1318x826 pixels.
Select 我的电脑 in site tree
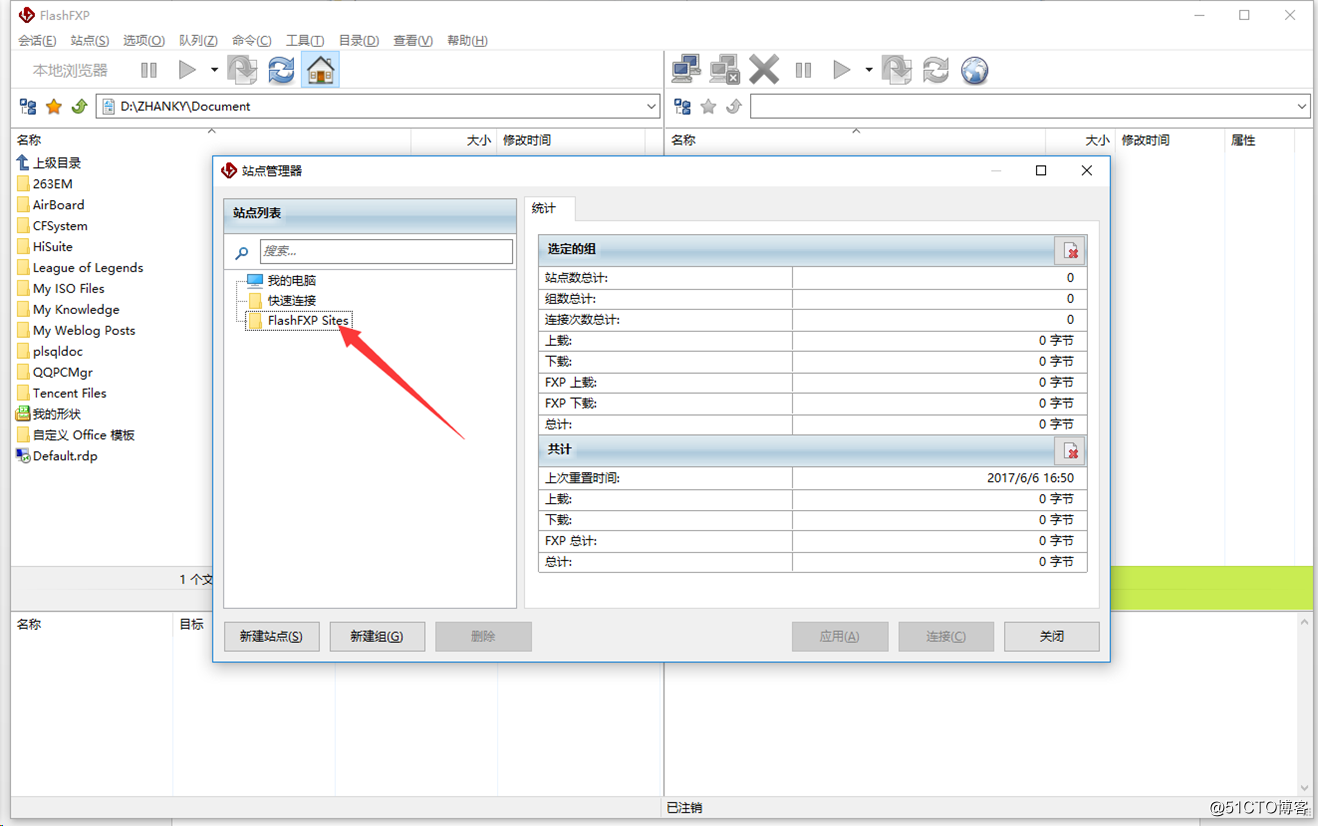click(x=291, y=281)
